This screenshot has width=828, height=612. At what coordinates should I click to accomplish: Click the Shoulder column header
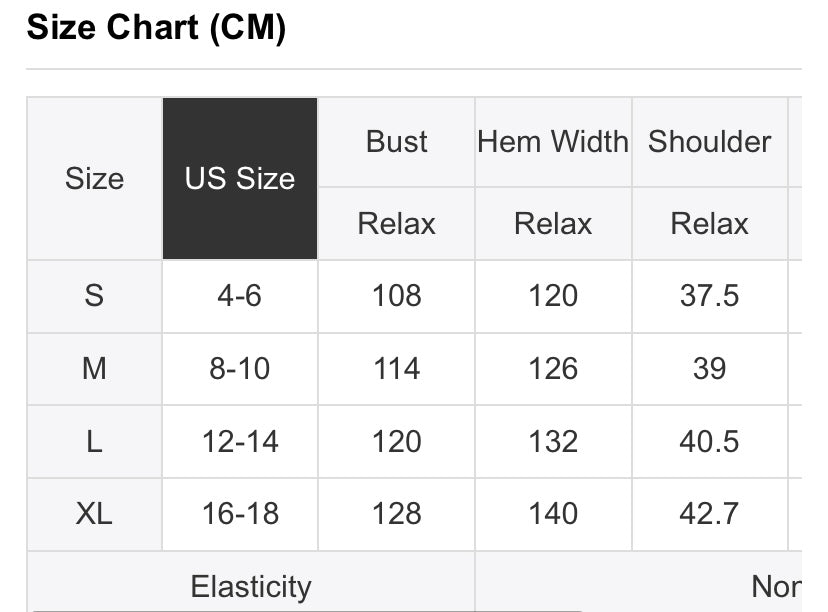[709, 142]
